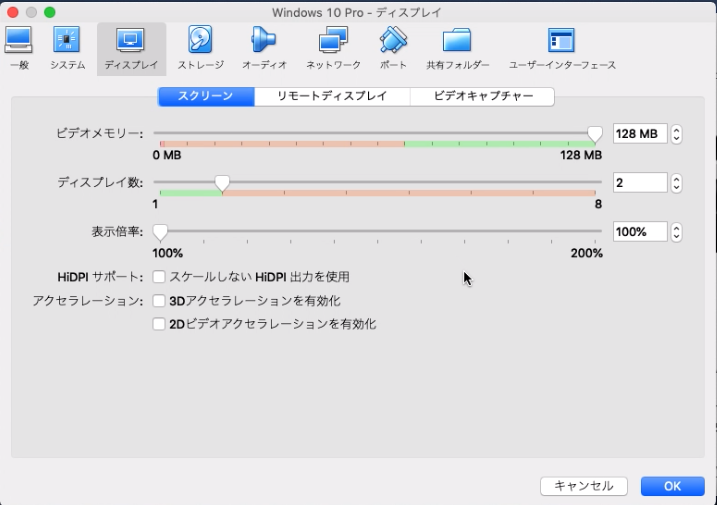Enable 3Dアクセラレーションを有効化 checkbox
The width and height of the screenshot is (717, 505).
pos(159,301)
